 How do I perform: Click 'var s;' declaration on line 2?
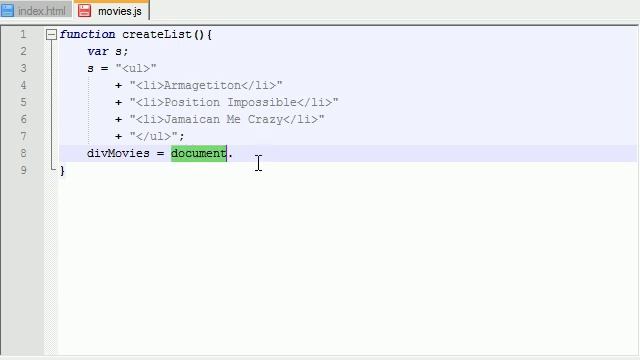[108, 51]
